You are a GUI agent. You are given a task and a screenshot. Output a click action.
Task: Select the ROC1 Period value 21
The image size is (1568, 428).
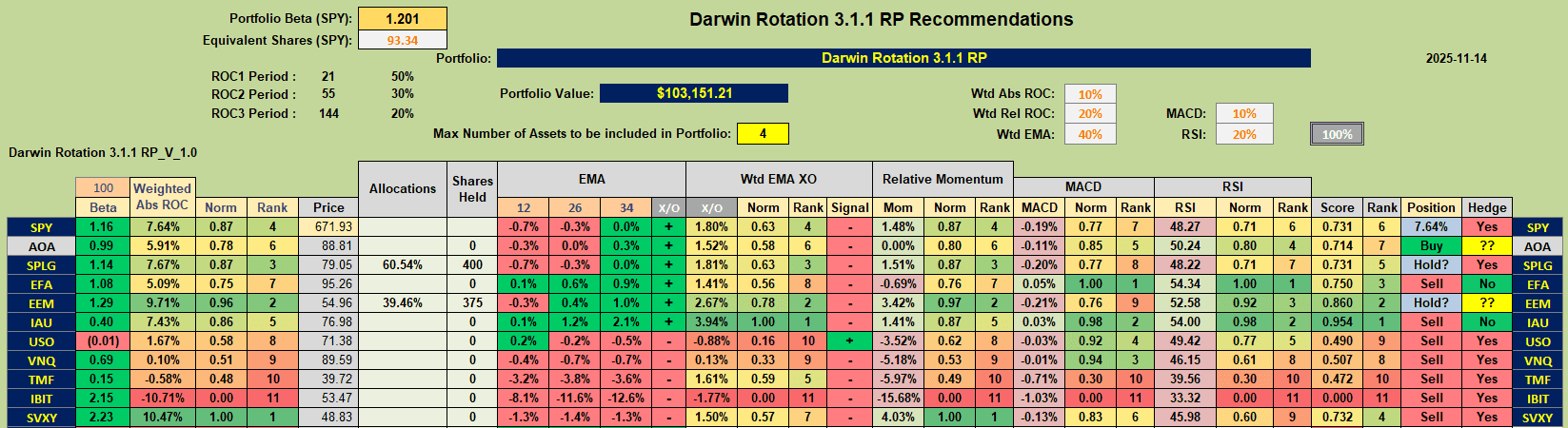point(327,76)
